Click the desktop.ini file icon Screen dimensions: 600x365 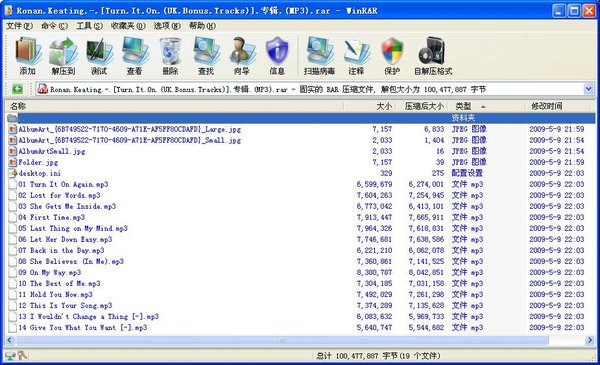pyautogui.click(x=13, y=173)
